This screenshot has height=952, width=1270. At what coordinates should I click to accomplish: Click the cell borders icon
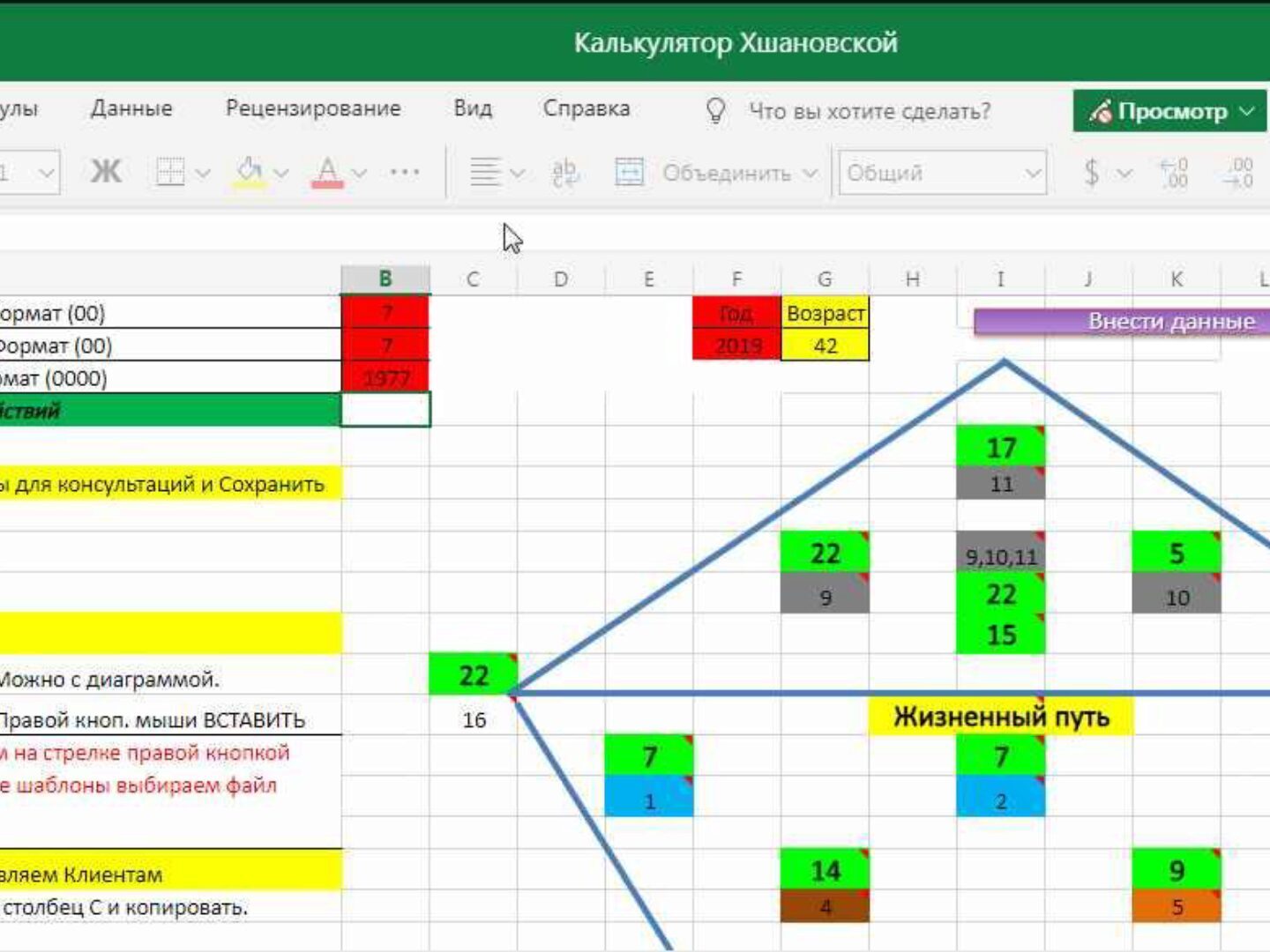(170, 172)
